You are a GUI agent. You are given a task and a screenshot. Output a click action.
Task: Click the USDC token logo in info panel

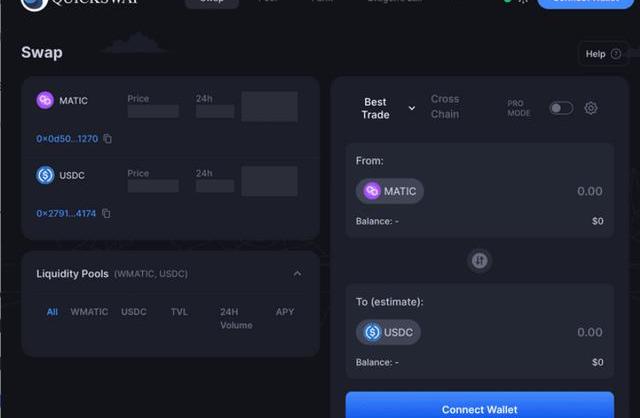[45, 175]
